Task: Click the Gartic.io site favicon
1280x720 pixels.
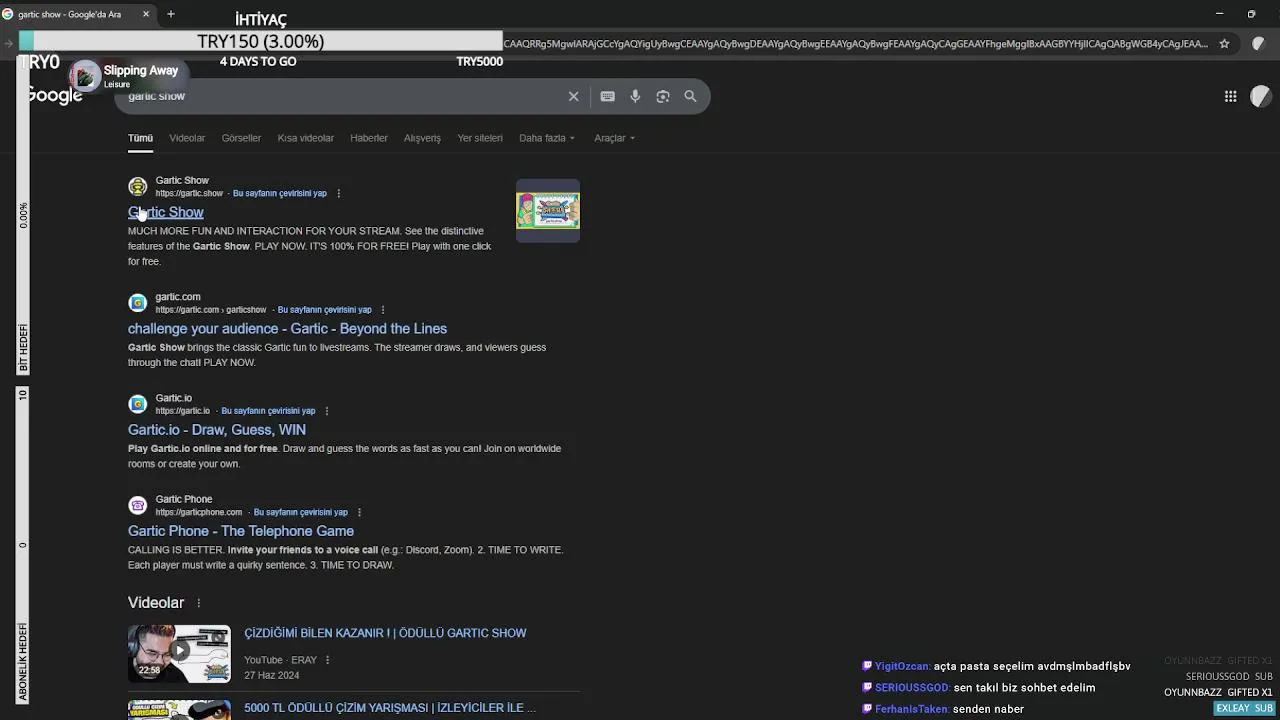Action: point(138,404)
